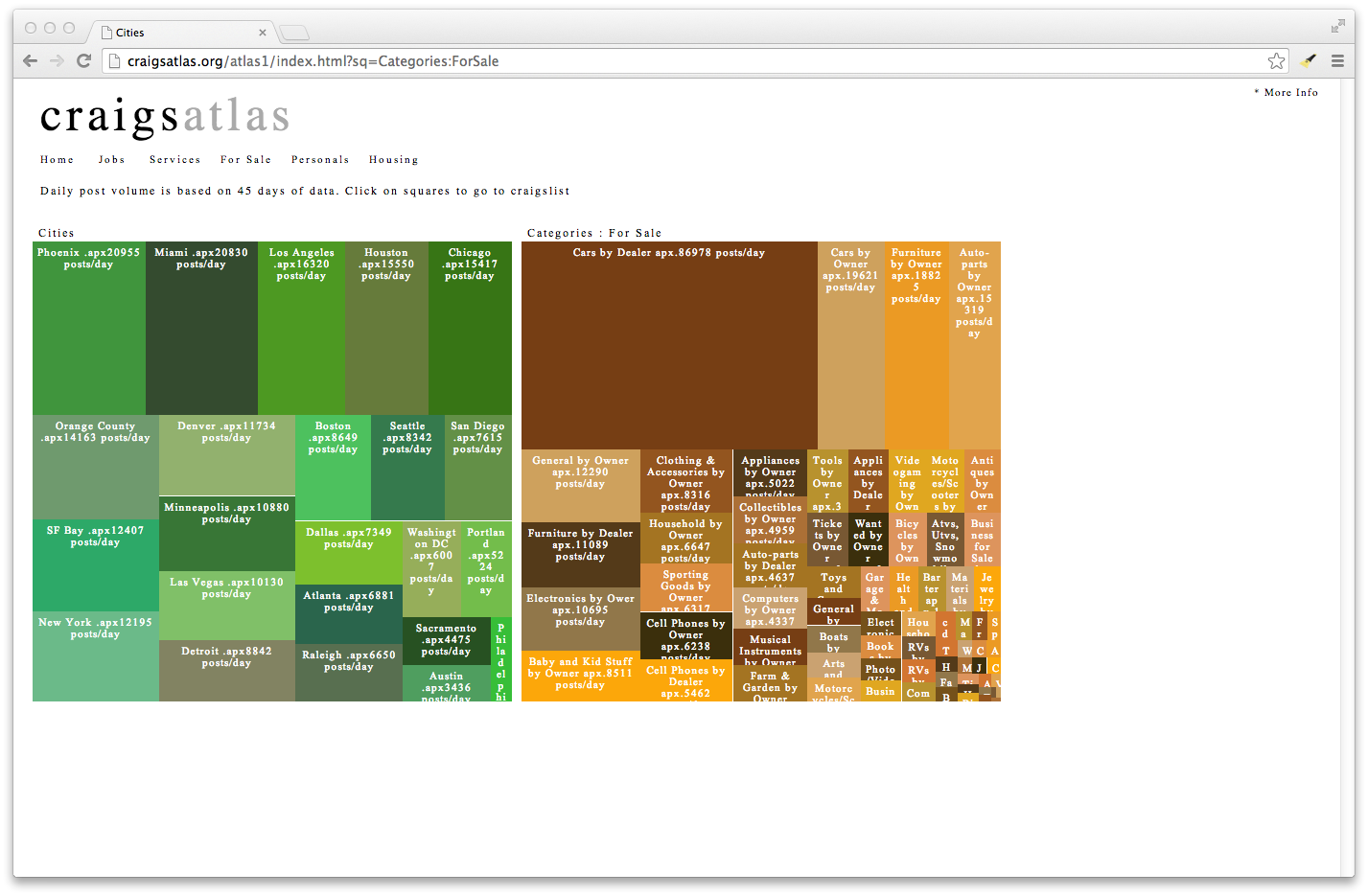Viewport: 1368px width, 896px height.
Task: Open the Personals nav link
Action: coord(320,160)
